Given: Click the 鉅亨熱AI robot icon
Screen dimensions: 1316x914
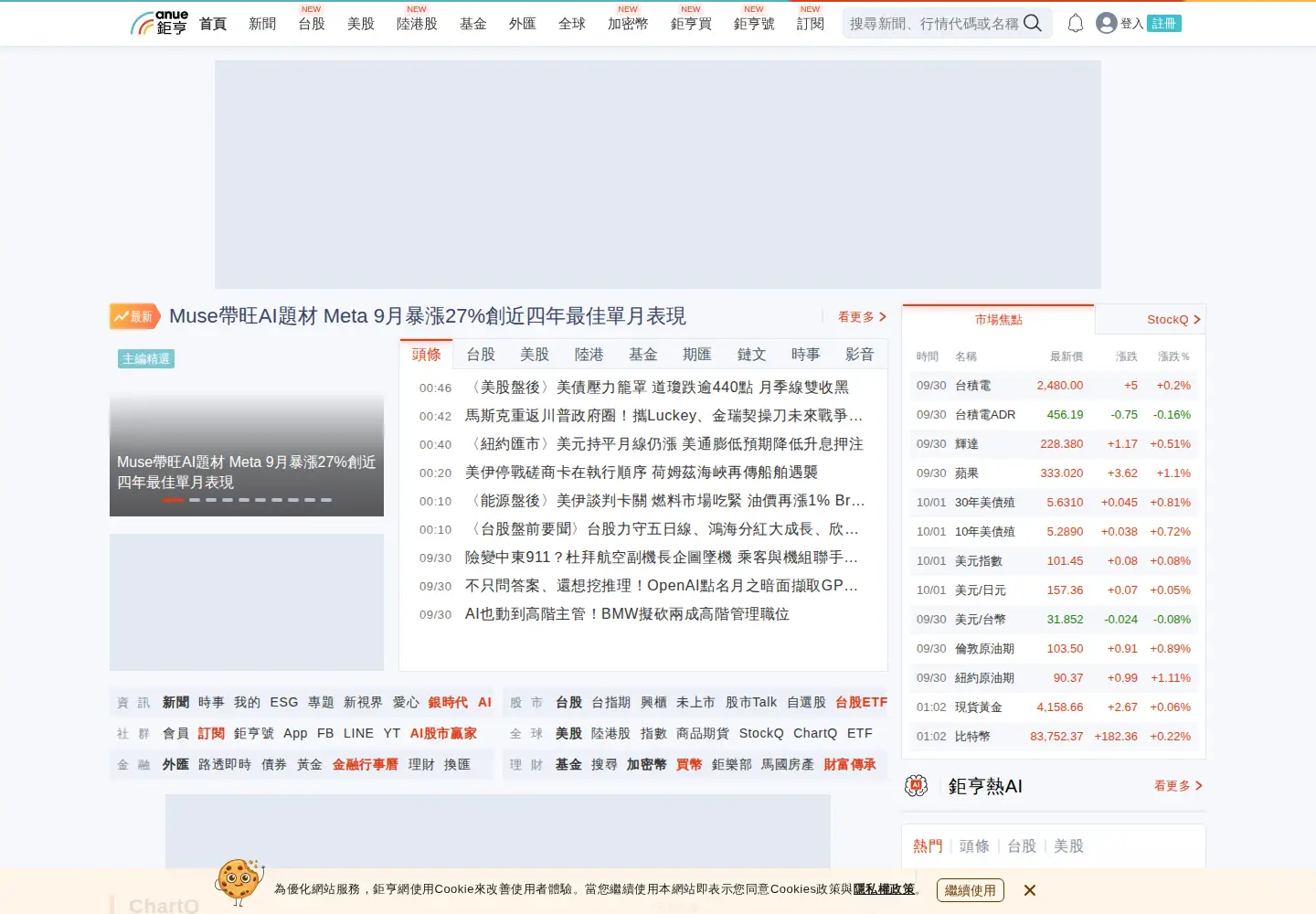Looking at the screenshot, I should (917, 786).
